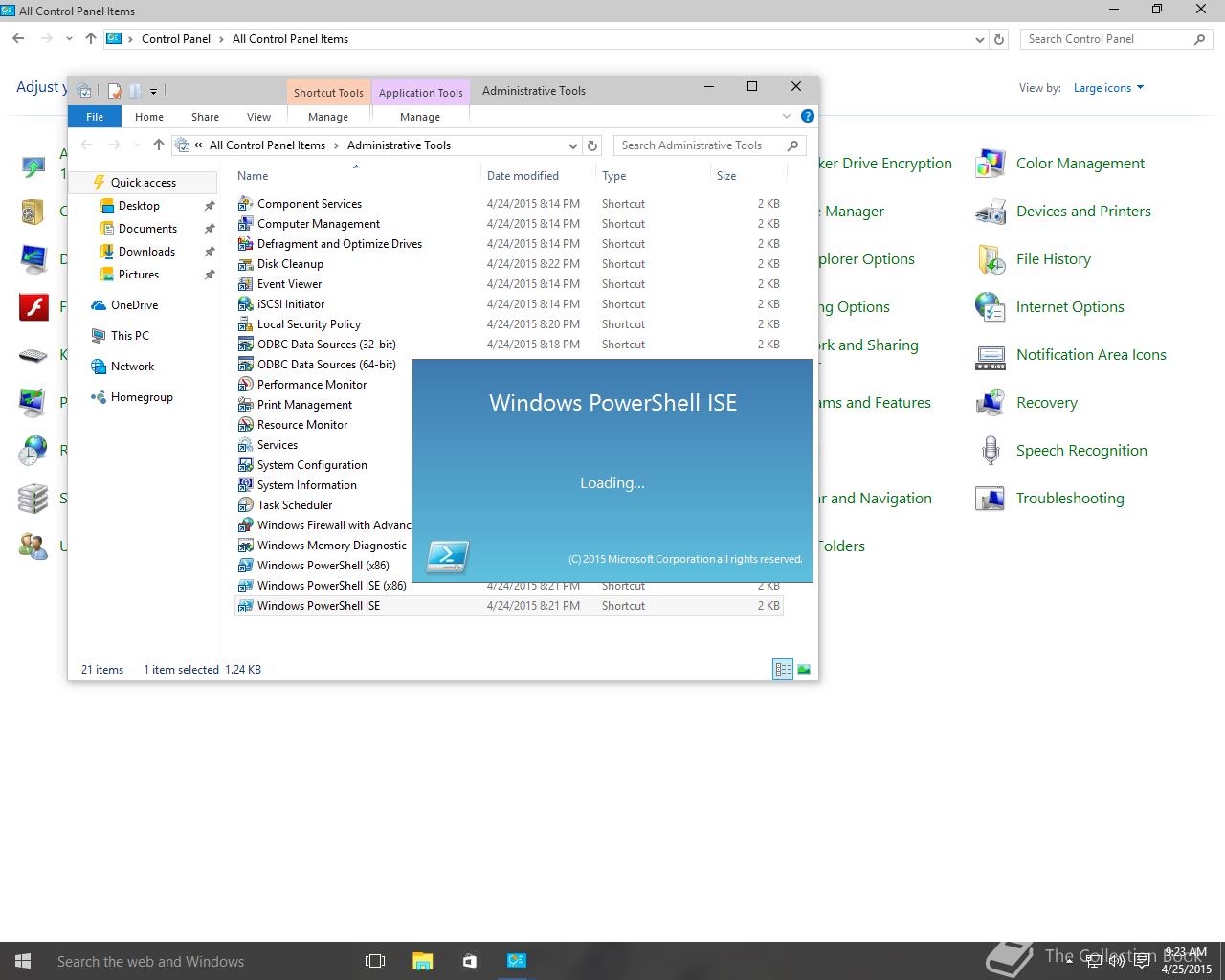Screen dimensions: 1225x980
Task: Select the Computer Management icon
Action: 245,224
